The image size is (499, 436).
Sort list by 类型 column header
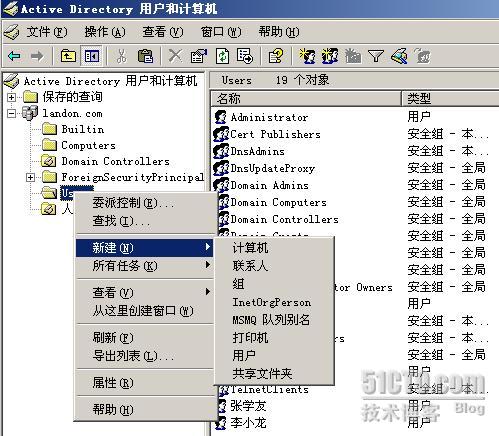pyautogui.click(x=450, y=98)
